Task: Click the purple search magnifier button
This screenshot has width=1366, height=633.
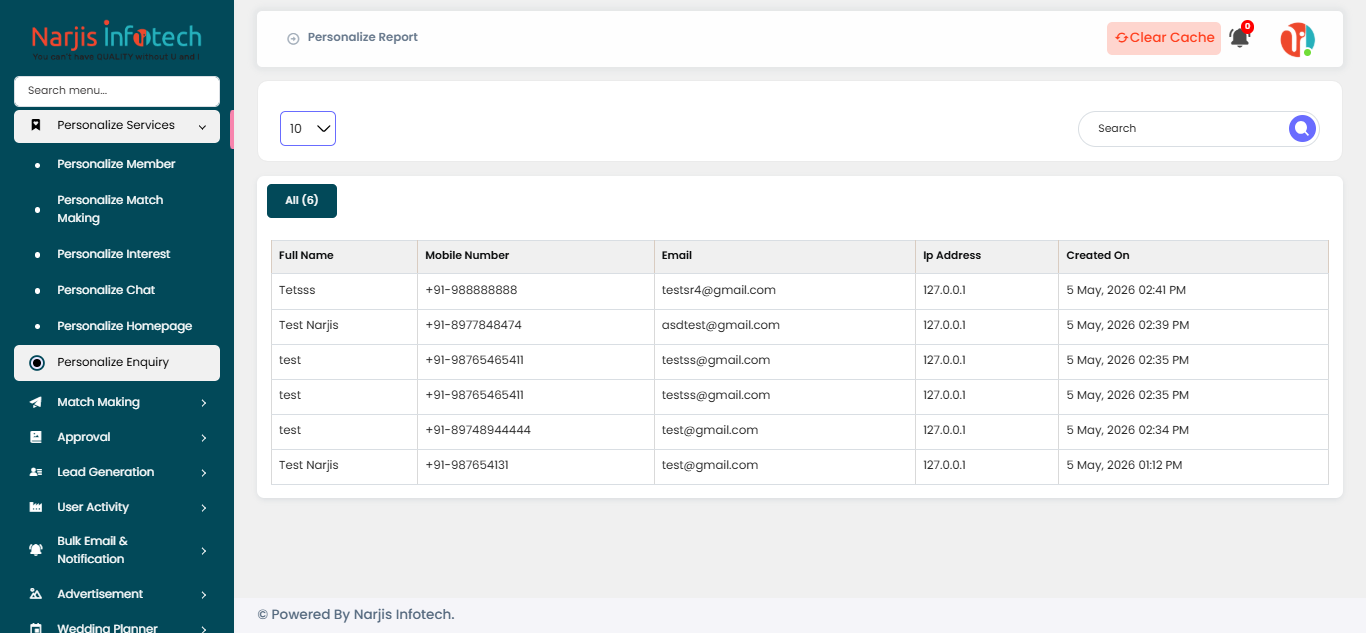Action: click(x=1301, y=128)
